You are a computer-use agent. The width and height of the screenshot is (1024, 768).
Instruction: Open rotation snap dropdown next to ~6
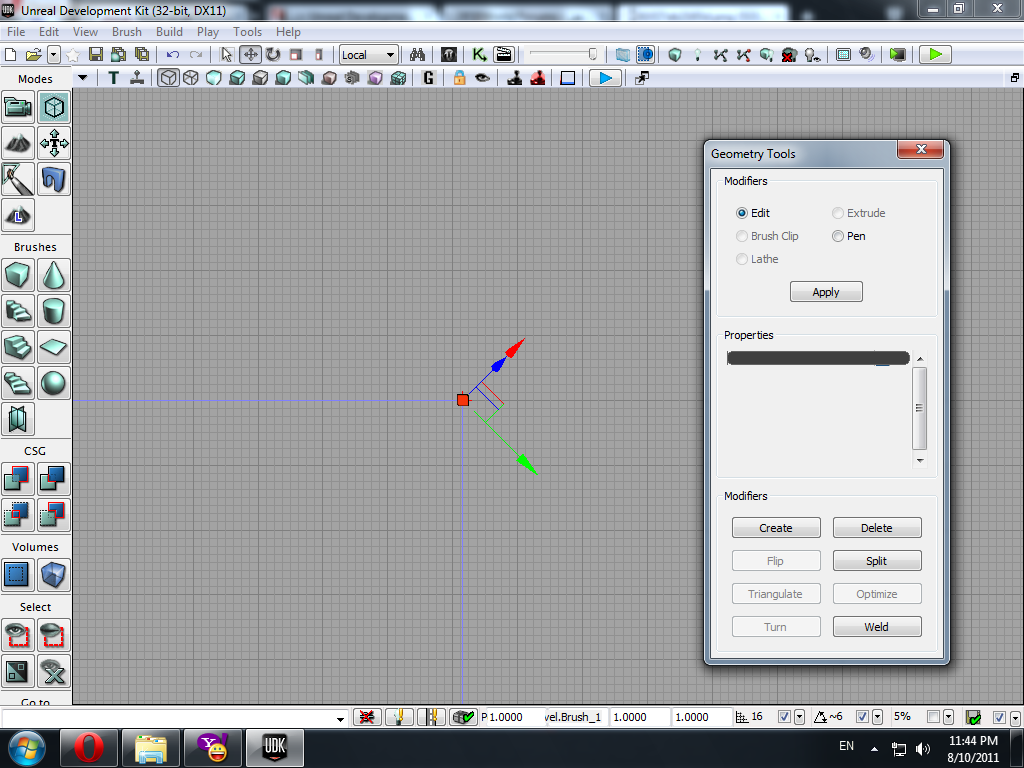pyautogui.click(x=877, y=717)
